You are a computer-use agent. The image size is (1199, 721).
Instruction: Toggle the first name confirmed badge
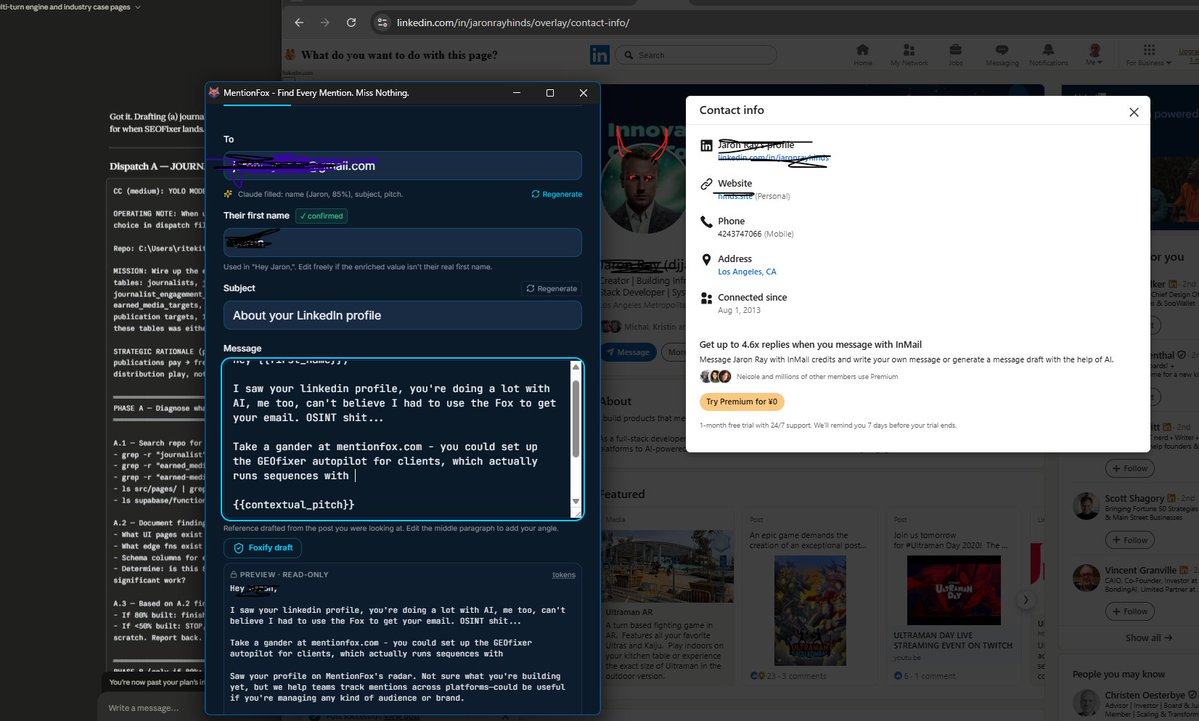click(x=321, y=216)
